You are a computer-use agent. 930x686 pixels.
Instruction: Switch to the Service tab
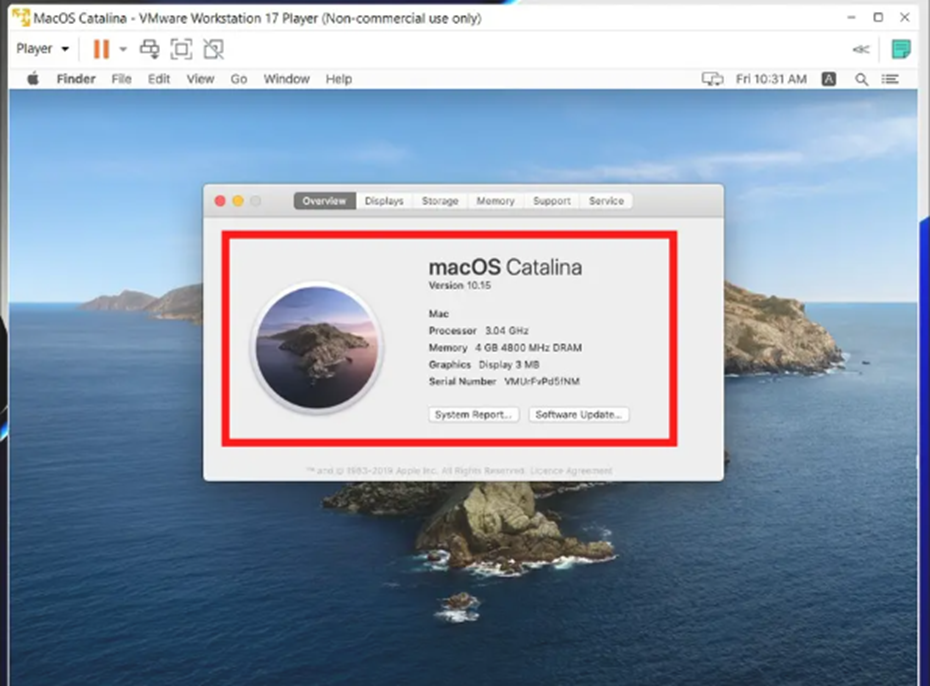coord(606,201)
